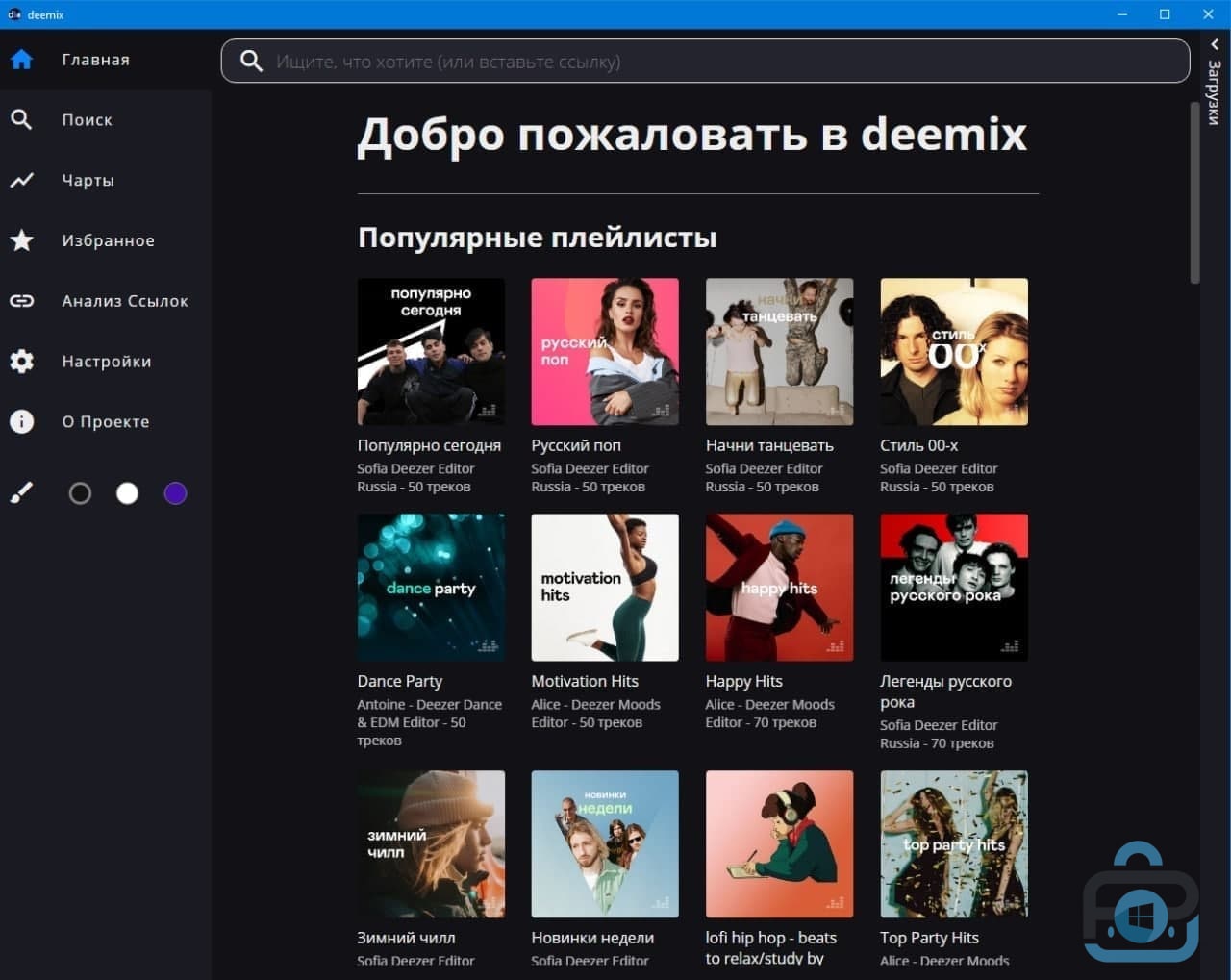Open the Motivation Hits playlist cover

pyautogui.click(x=605, y=588)
